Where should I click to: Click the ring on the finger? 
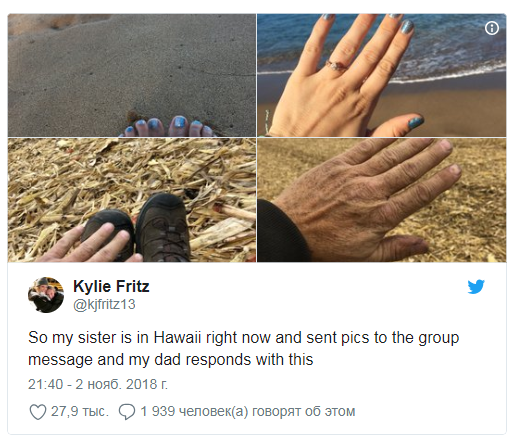pyautogui.click(x=336, y=66)
